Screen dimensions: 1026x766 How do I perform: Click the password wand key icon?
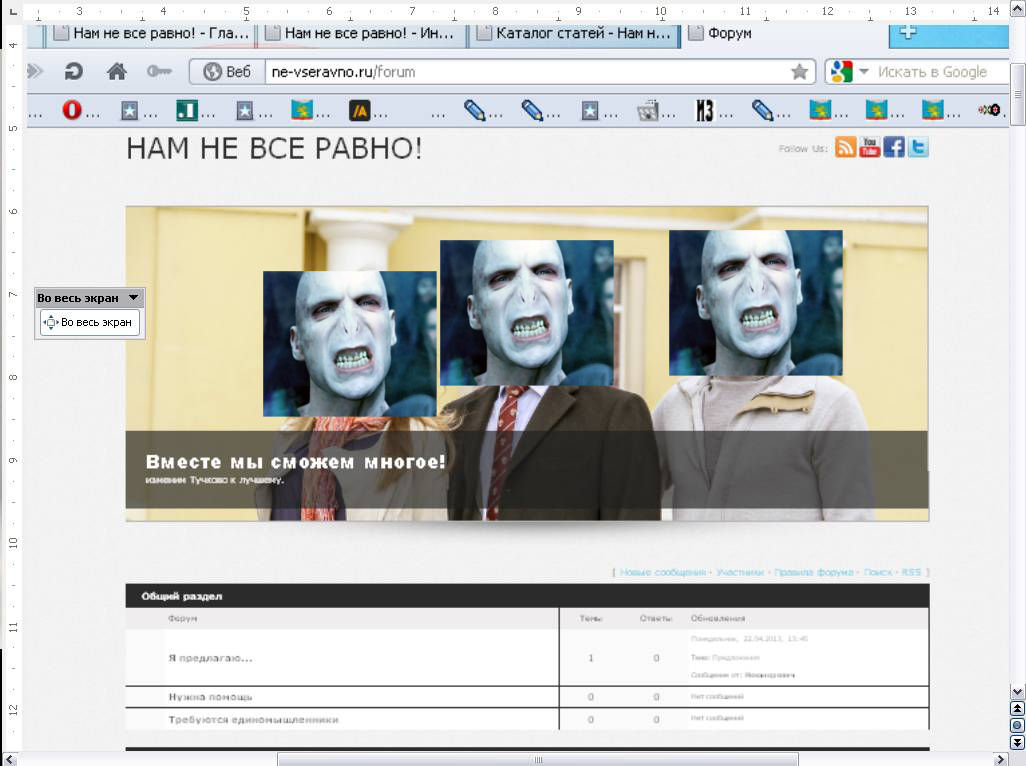[x=159, y=71]
